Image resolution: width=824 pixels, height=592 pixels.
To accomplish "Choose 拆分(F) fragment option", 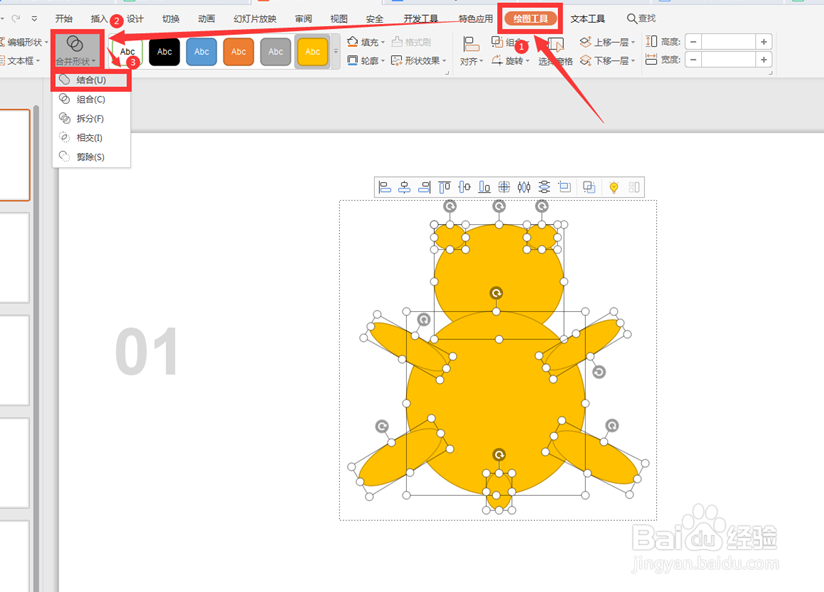I will [x=91, y=119].
